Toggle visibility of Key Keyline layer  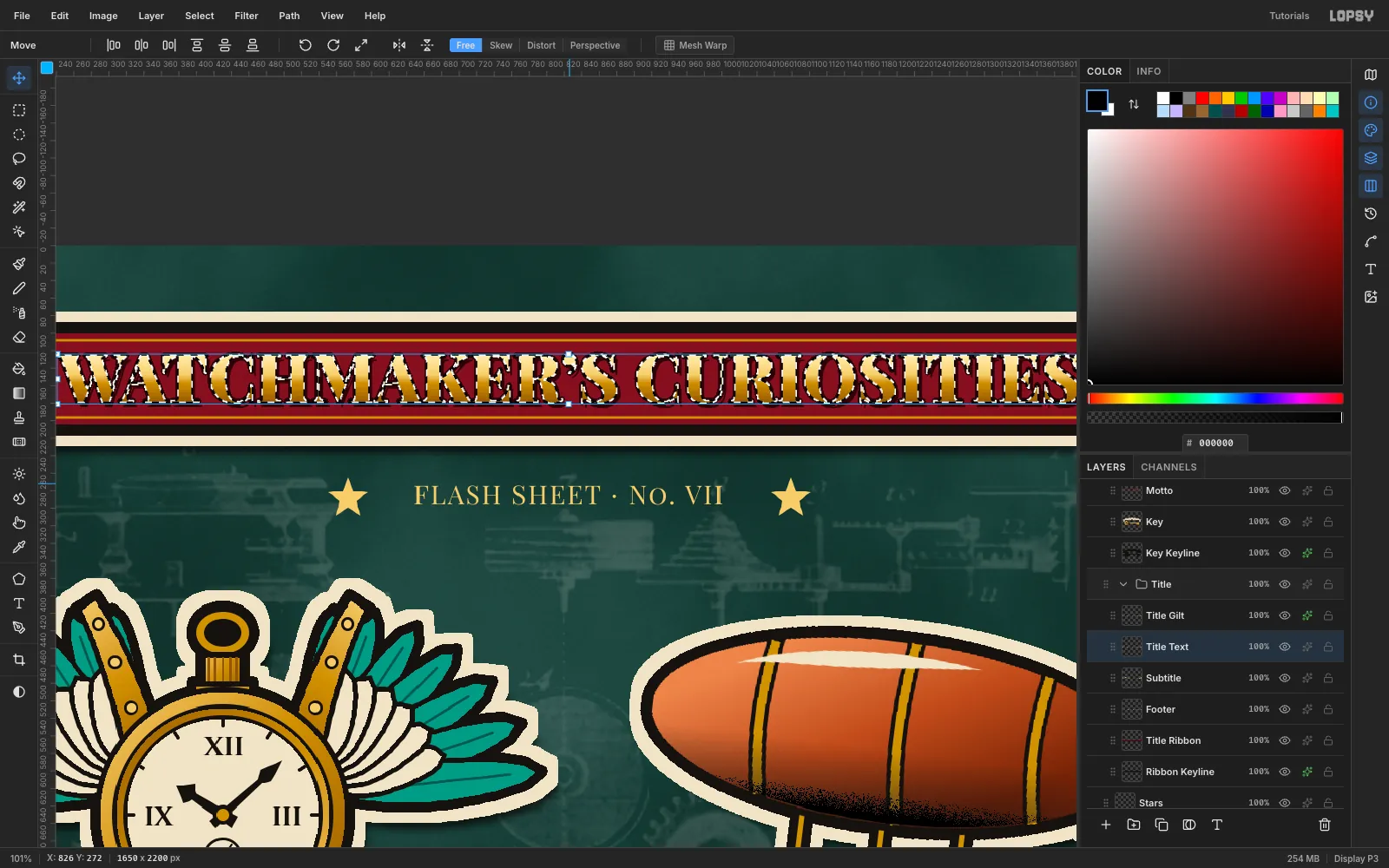click(1285, 553)
